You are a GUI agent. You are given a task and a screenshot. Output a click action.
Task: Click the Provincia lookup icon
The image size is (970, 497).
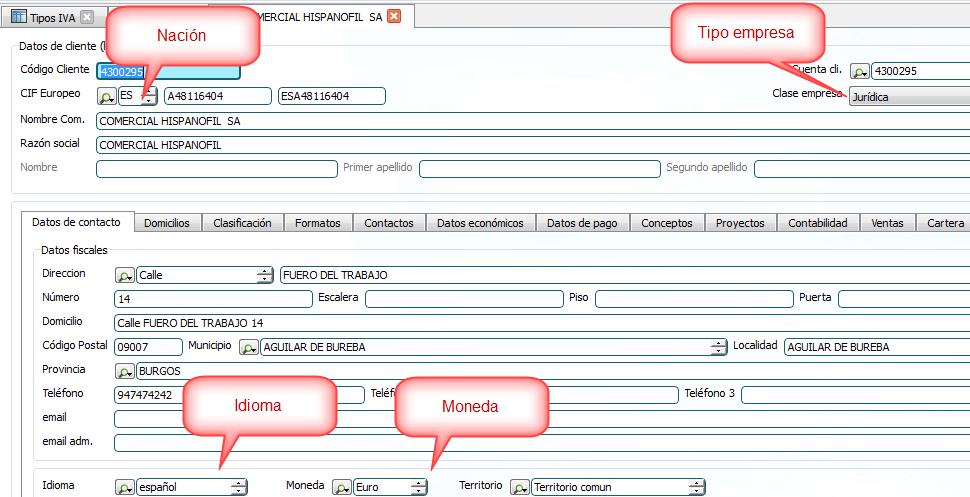(125, 371)
